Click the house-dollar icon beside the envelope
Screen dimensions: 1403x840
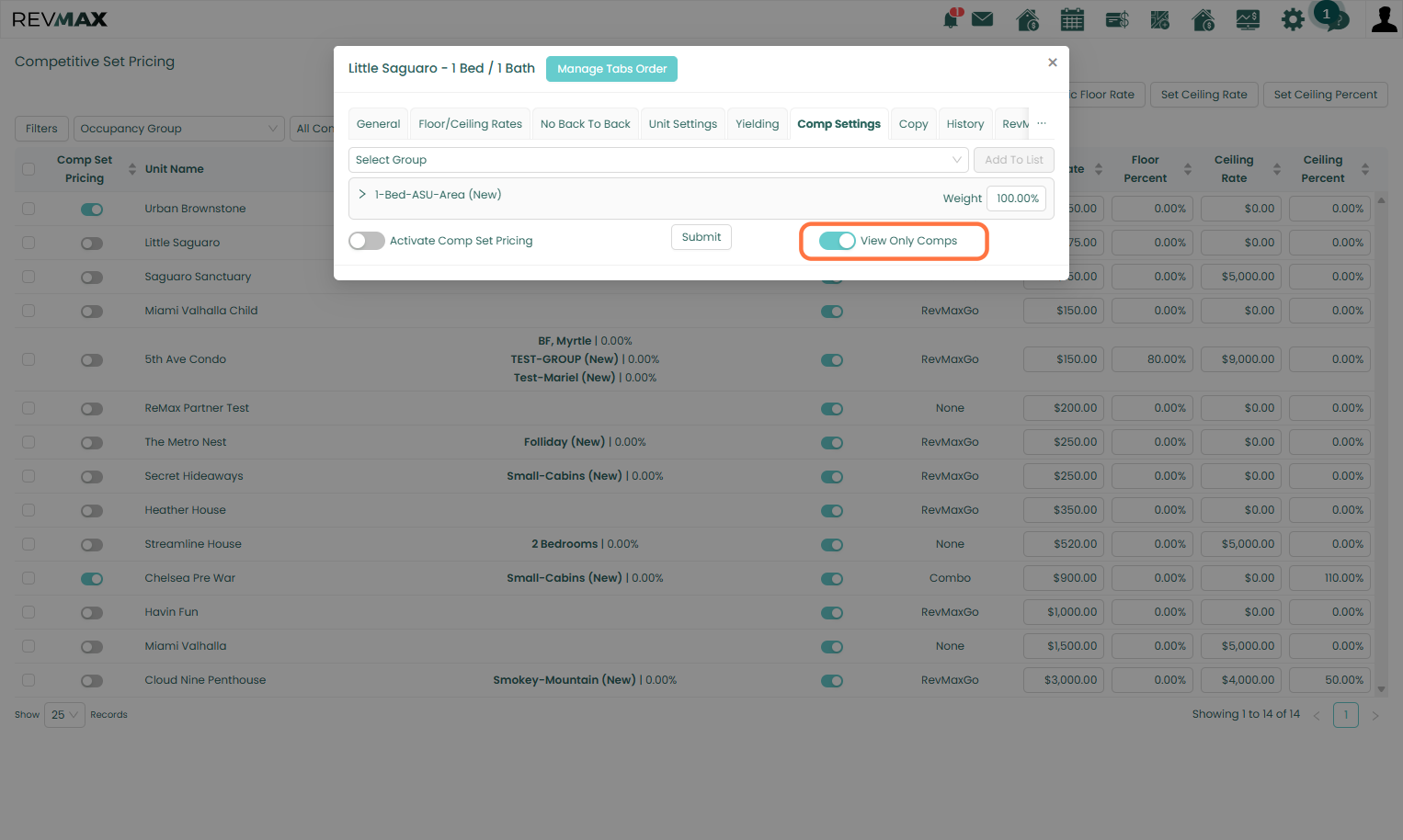pyautogui.click(x=1028, y=19)
